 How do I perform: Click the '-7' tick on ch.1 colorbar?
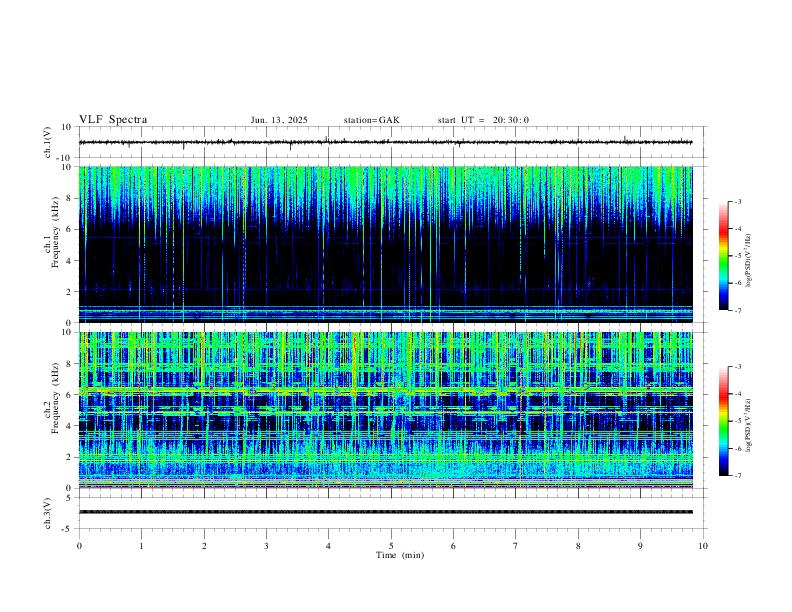click(x=738, y=310)
